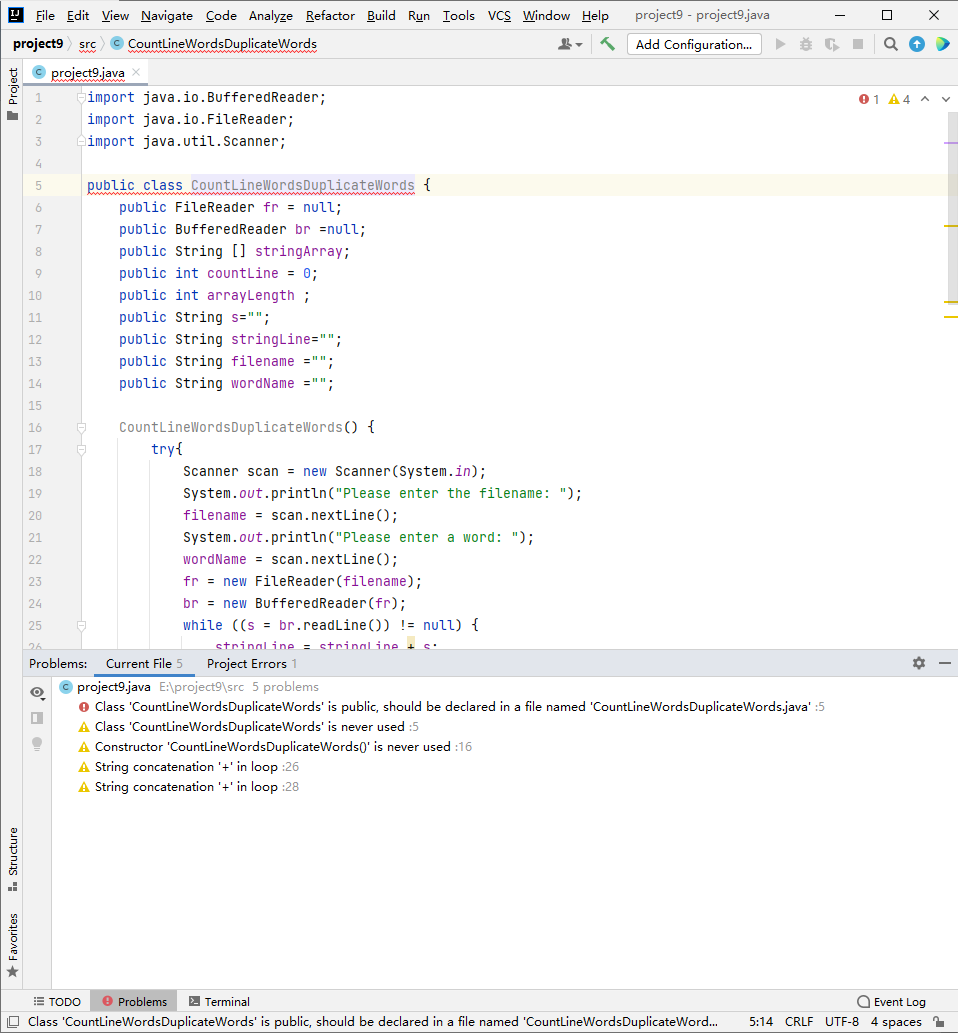Click the Run play icon in toolbar
This screenshot has height=1033, width=958.
(x=781, y=44)
